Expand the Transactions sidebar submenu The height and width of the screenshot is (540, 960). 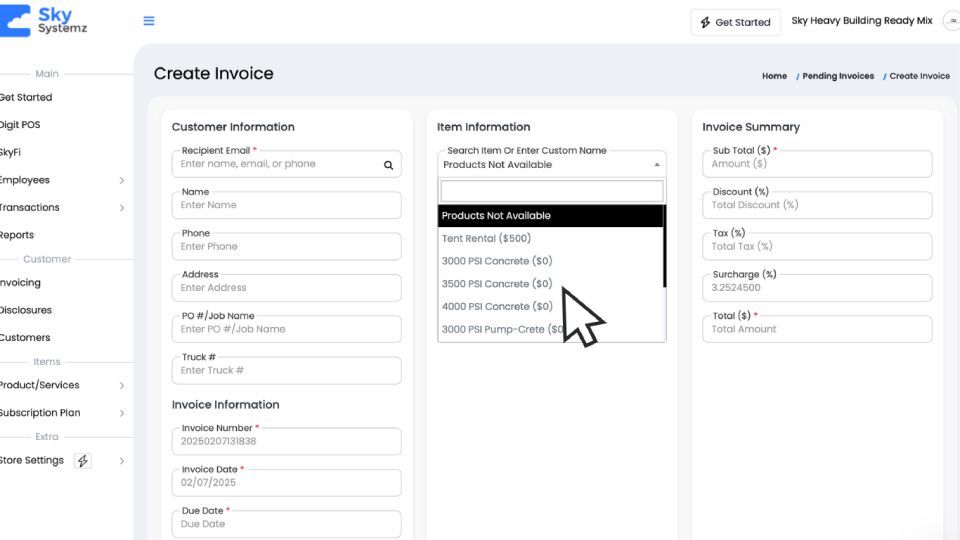pos(122,208)
